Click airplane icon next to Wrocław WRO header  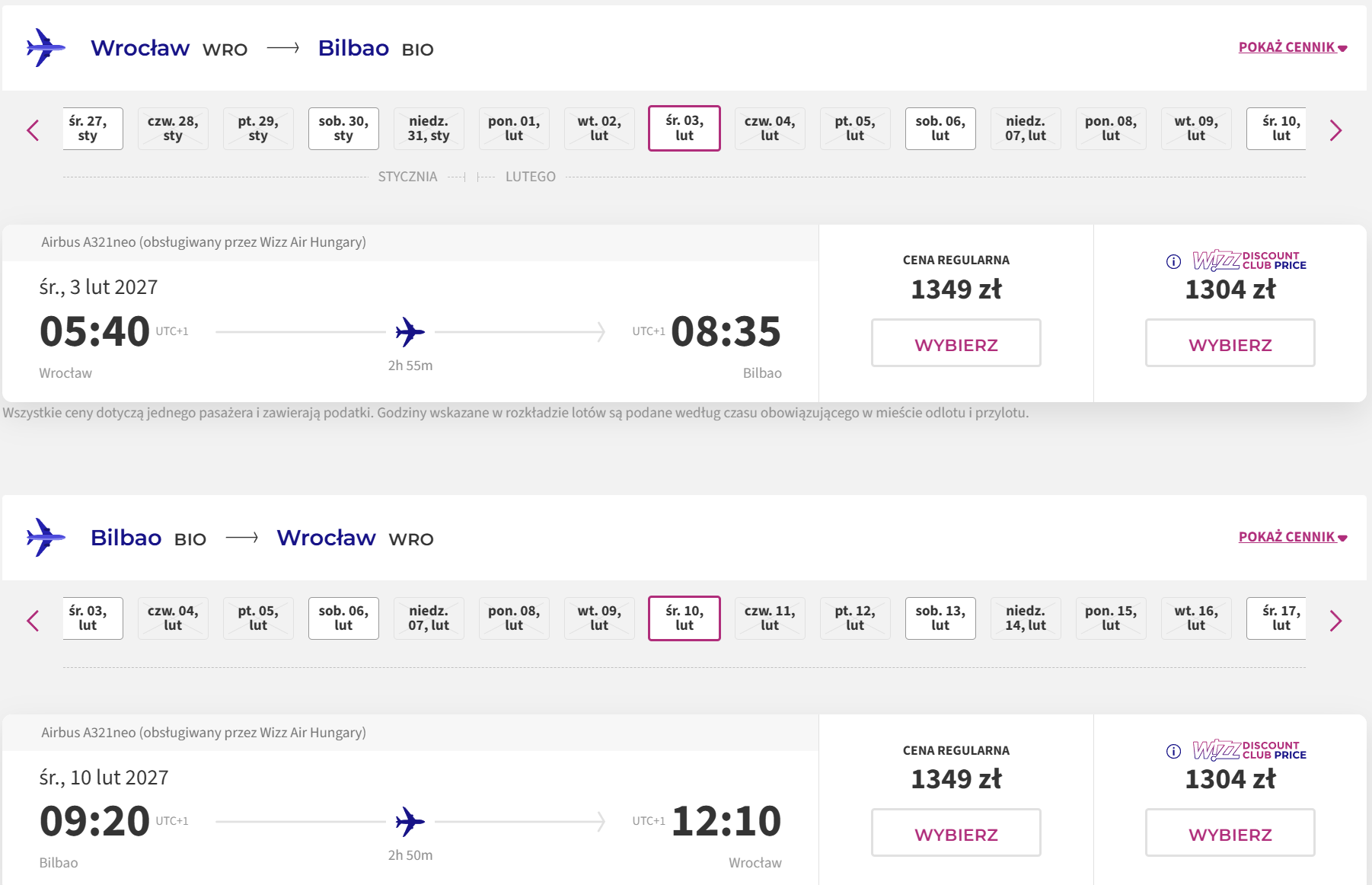(x=45, y=48)
